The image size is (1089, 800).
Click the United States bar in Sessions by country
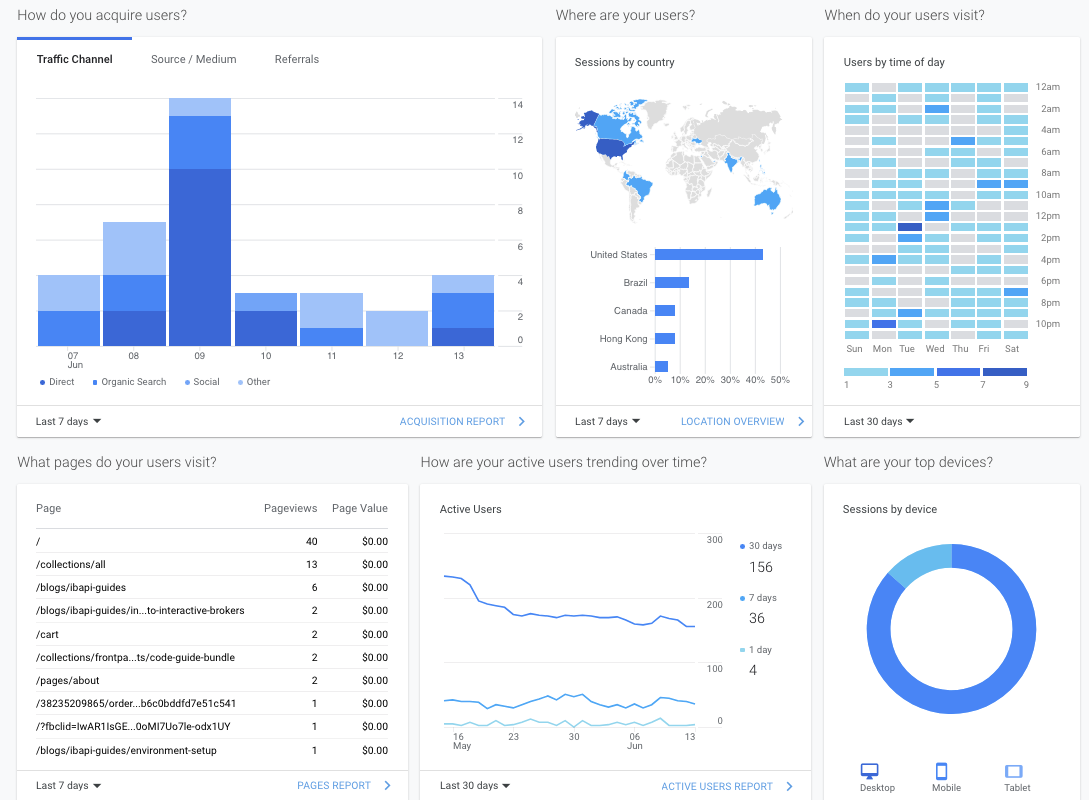click(x=710, y=254)
